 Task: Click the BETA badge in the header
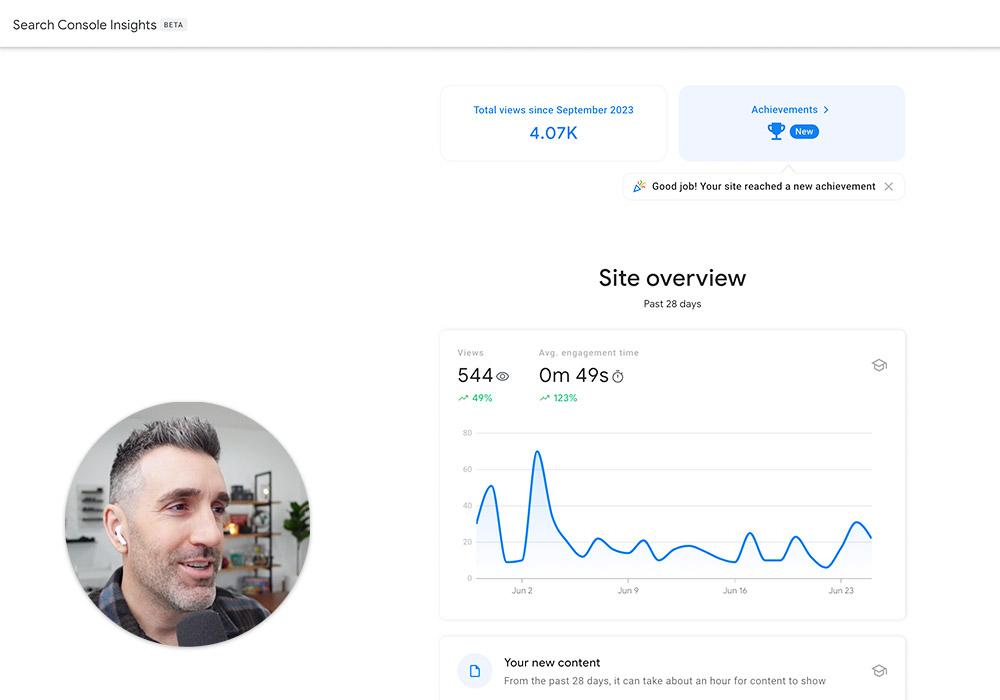click(x=173, y=25)
